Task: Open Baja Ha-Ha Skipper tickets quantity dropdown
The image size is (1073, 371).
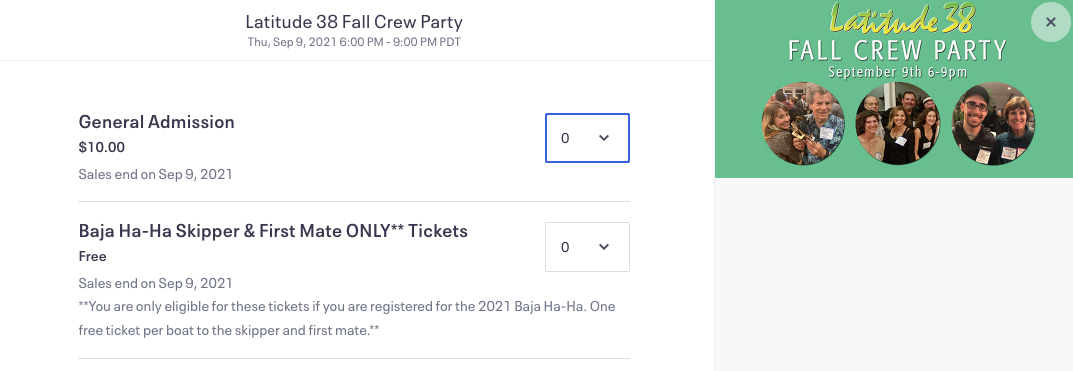Action: pyautogui.click(x=587, y=246)
